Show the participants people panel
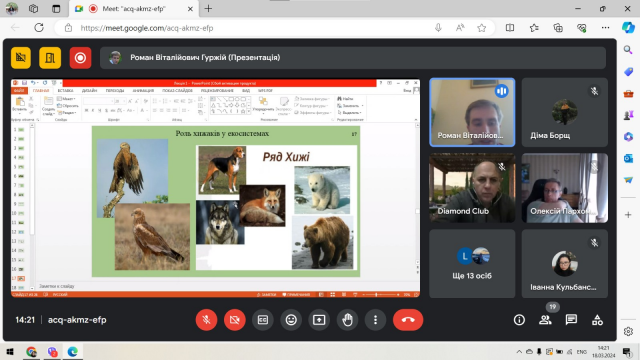 click(x=545, y=320)
